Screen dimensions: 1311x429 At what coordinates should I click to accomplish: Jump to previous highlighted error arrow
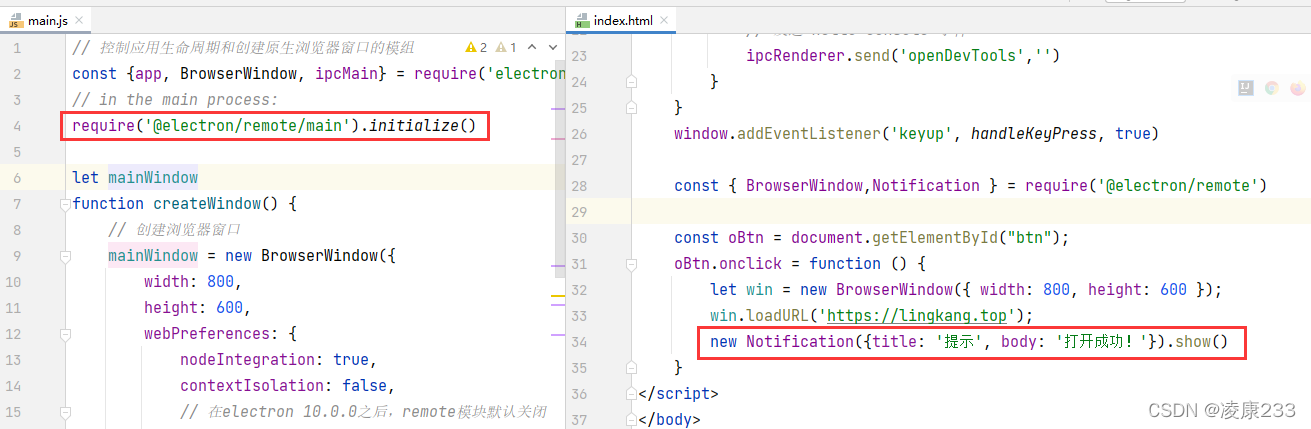(x=533, y=47)
